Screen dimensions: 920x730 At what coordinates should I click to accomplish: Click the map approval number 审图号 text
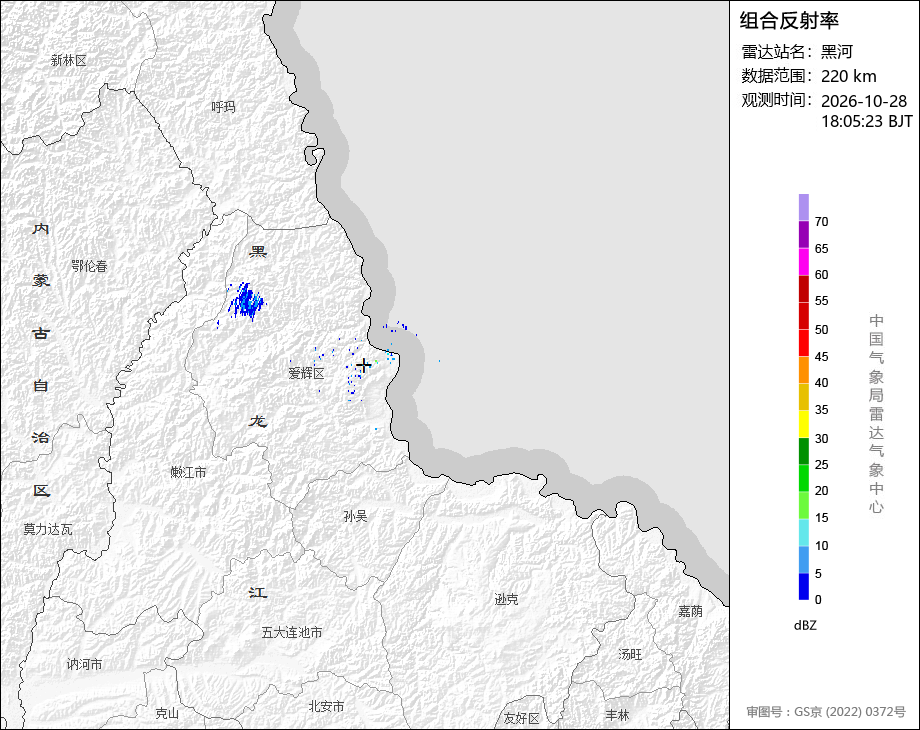pos(826,712)
